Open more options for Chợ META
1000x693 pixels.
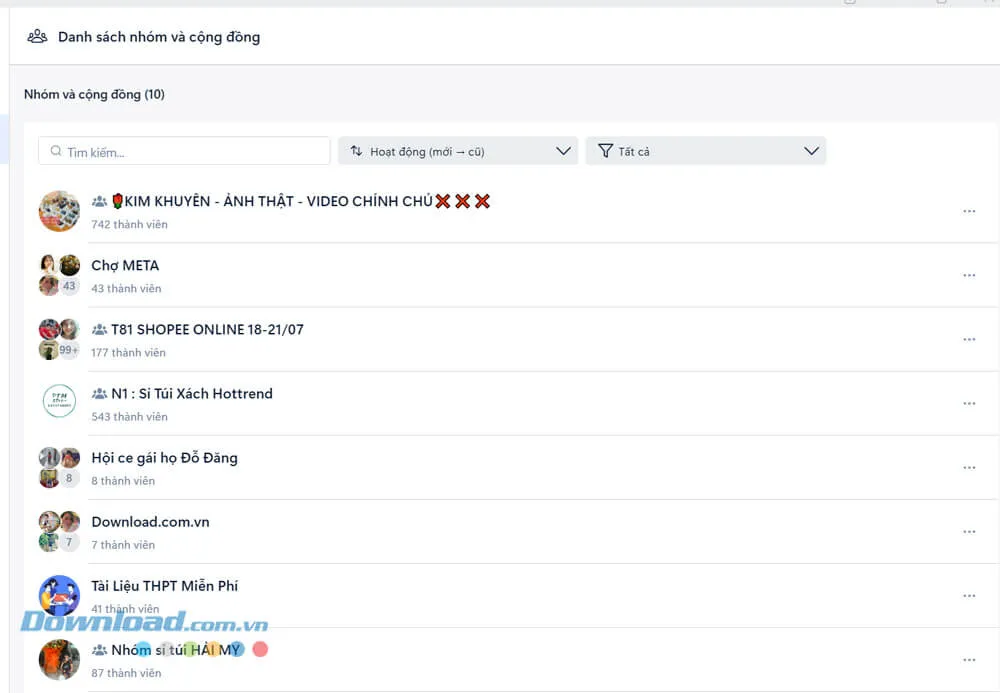pos(968,276)
